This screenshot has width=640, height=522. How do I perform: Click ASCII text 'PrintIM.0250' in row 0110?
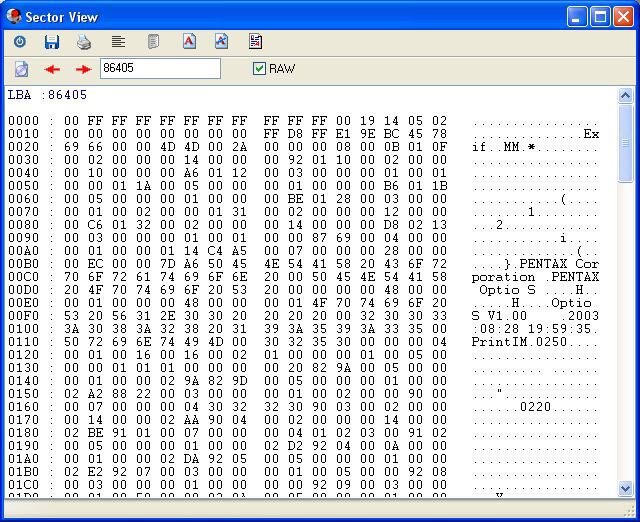click(519, 342)
